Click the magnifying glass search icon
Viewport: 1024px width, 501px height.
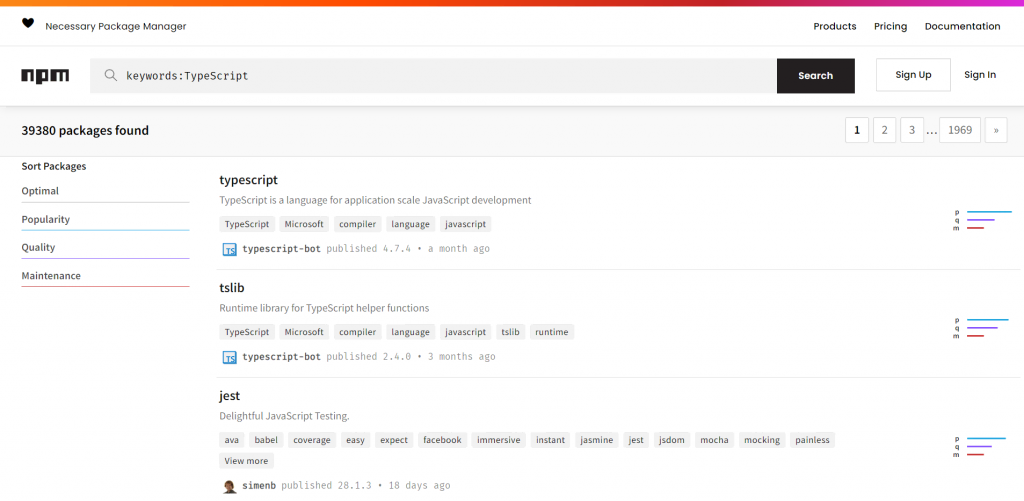[111, 75]
